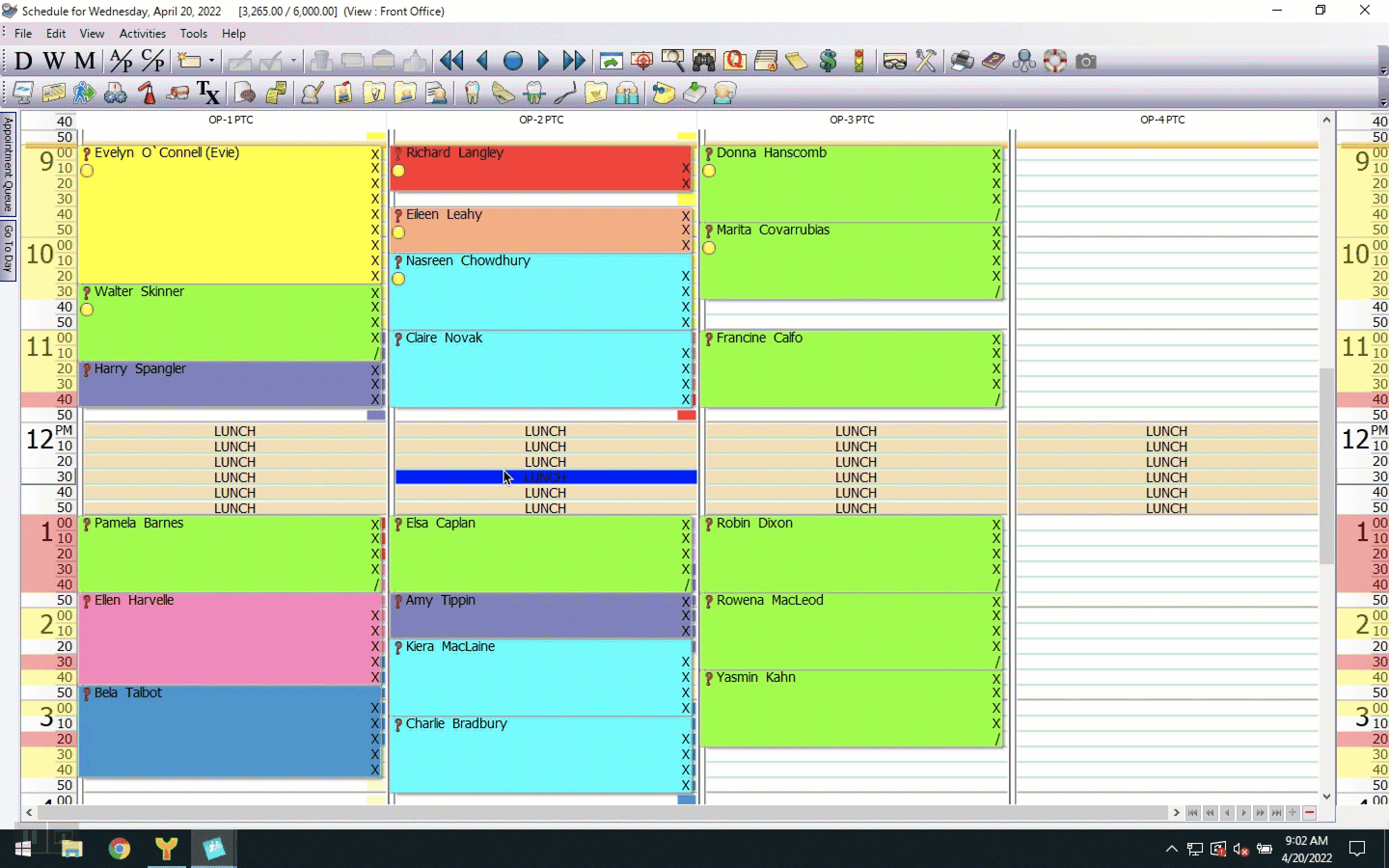Go to previous day with left arrow
Image resolution: width=1389 pixels, height=868 pixels.
coord(482,61)
